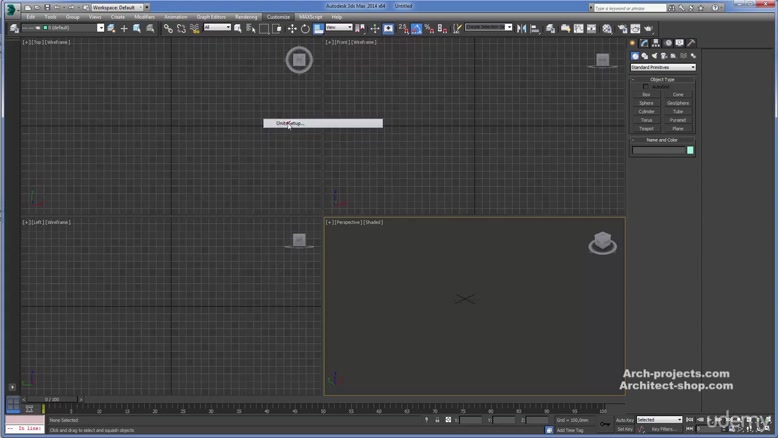Select the Select and Rotate tool
Image resolution: width=778 pixels, height=438 pixels.
click(x=305, y=29)
